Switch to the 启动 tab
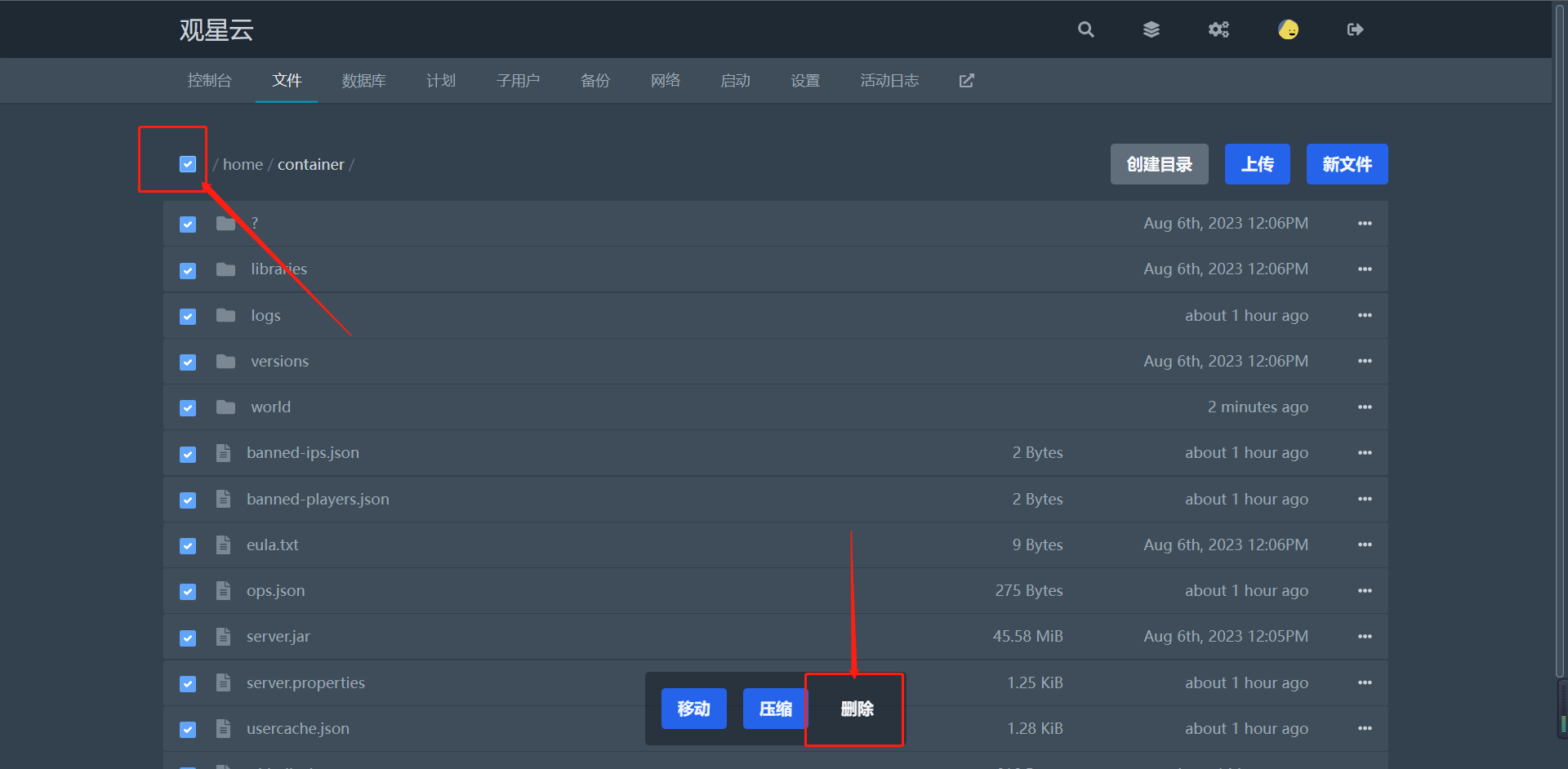The height and width of the screenshot is (769, 1568). pyautogui.click(x=735, y=80)
